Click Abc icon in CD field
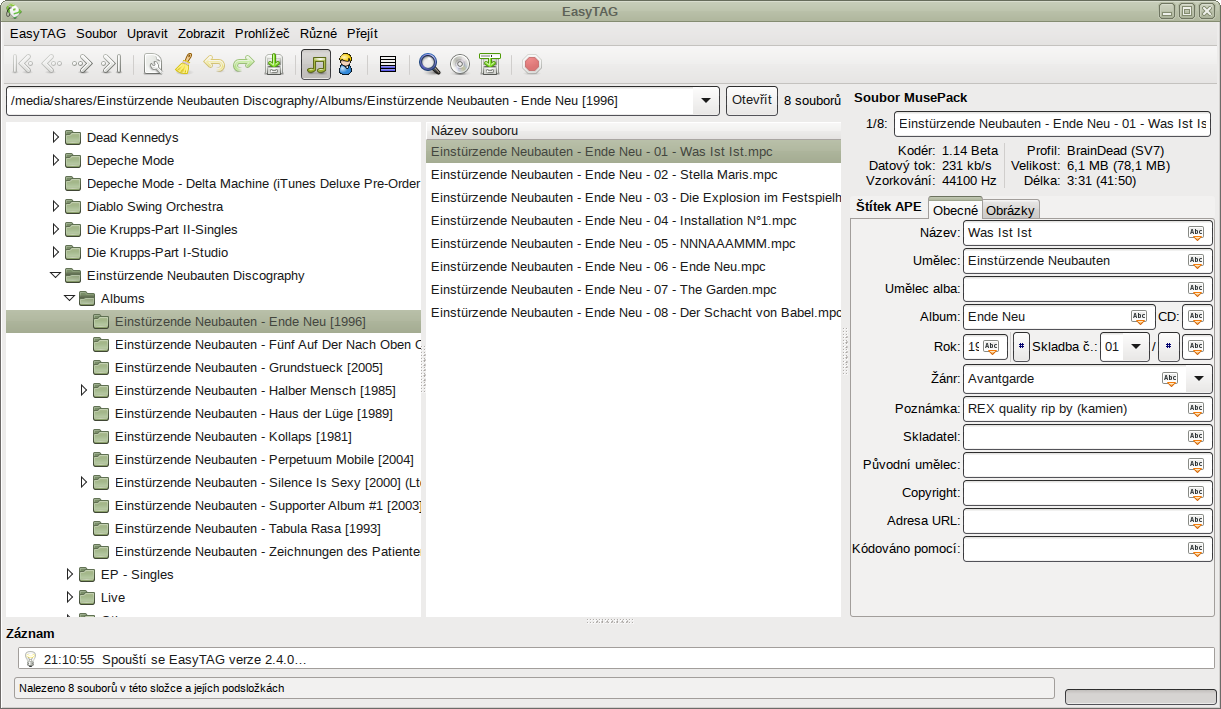Screen dimensions: 1221x709 [1197, 317]
